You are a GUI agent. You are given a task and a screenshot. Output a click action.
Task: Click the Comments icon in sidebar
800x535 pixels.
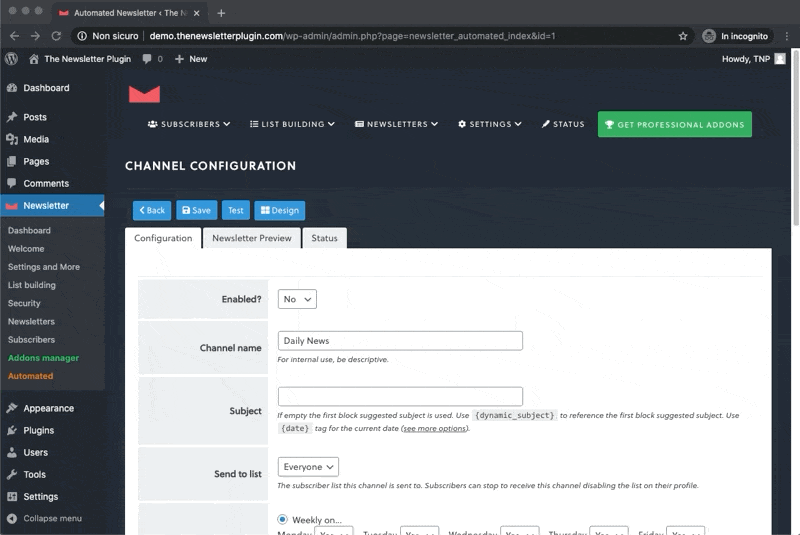click(12, 183)
